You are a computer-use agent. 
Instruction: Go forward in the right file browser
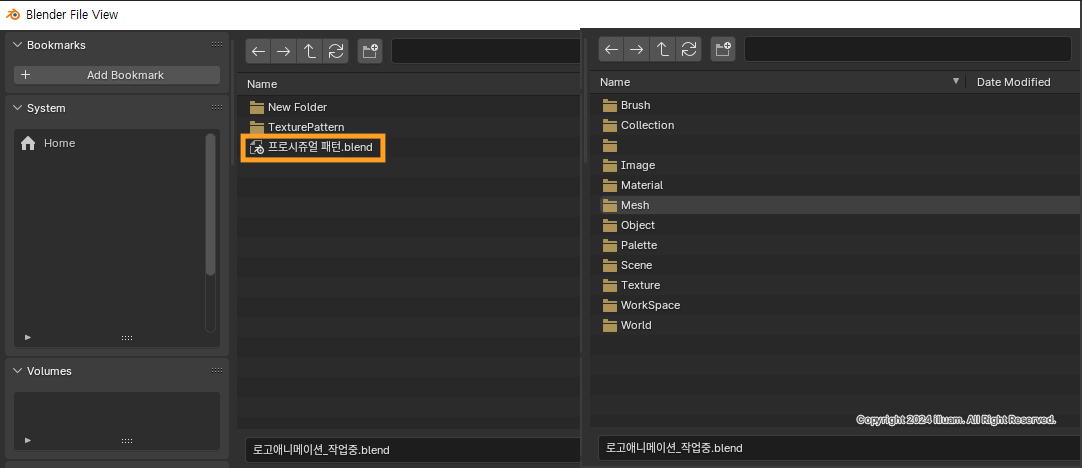click(x=636, y=49)
